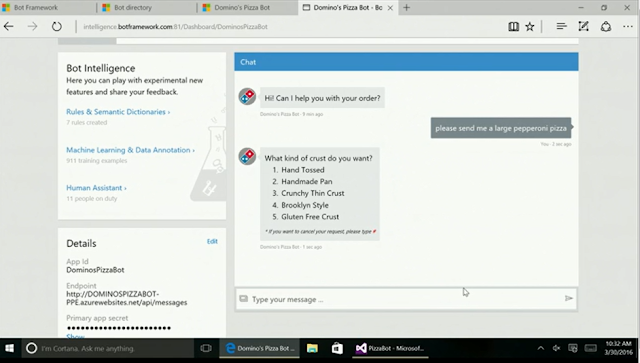
Task: Click the 'Bot Intelligence' heading
Action: pyautogui.click(x=101, y=68)
